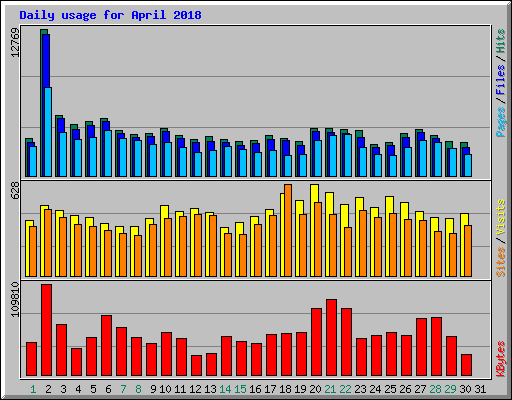Click the red KBytes bar for day 30
Screen dimensions: 512x400
coord(466,365)
